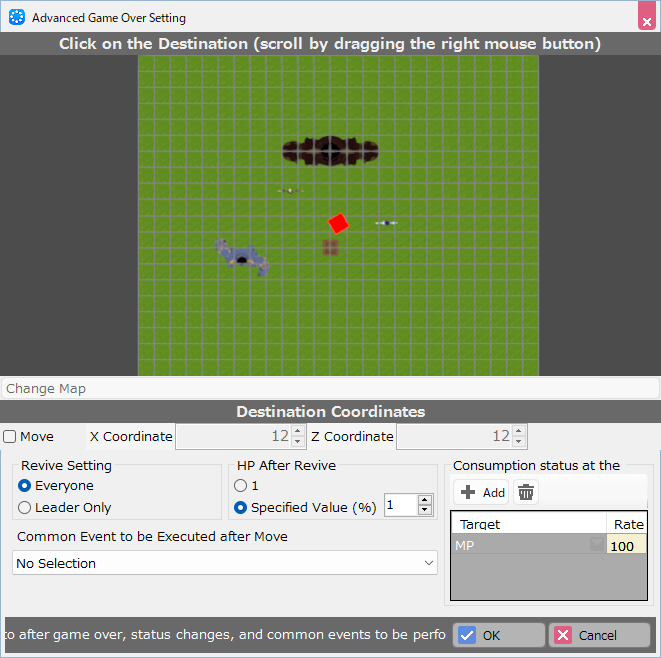The width and height of the screenshot is (661, 658).
Task: Add a new consumption status entry
Action: click(482, 492)
